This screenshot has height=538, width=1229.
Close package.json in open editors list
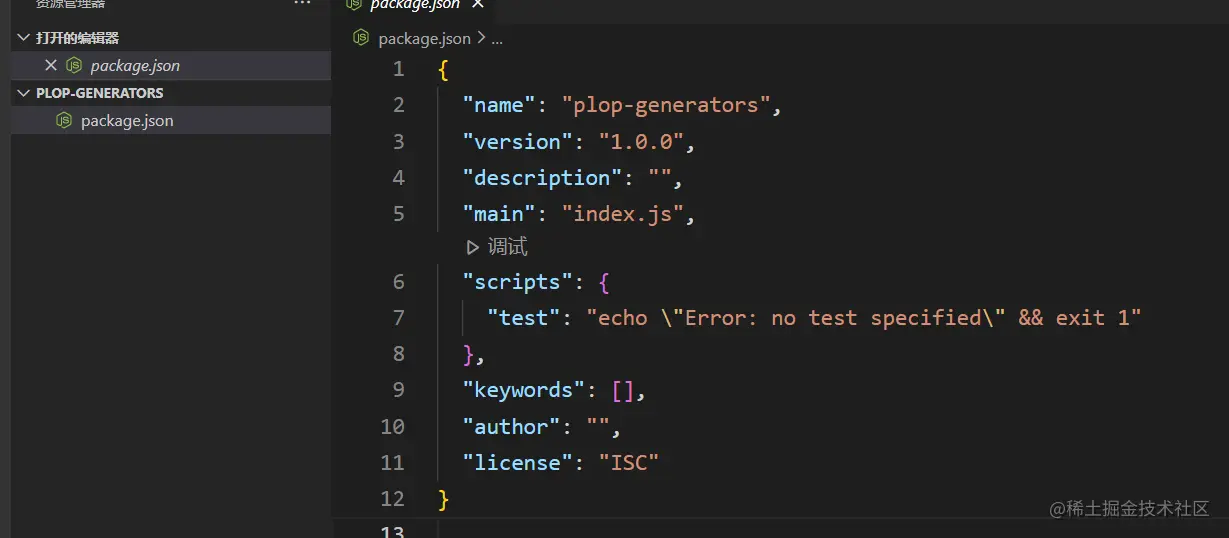tap(51, 65)
